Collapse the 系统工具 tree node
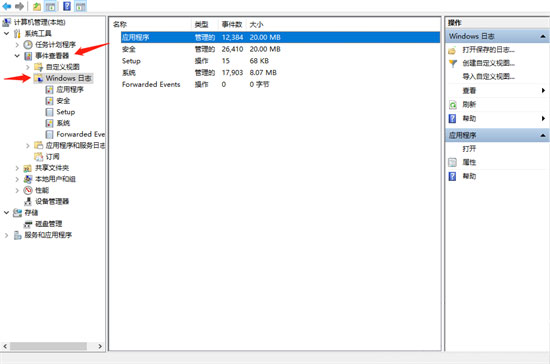Image resolution: width=550 pixels, height=364 pixels. pos(6,33)
